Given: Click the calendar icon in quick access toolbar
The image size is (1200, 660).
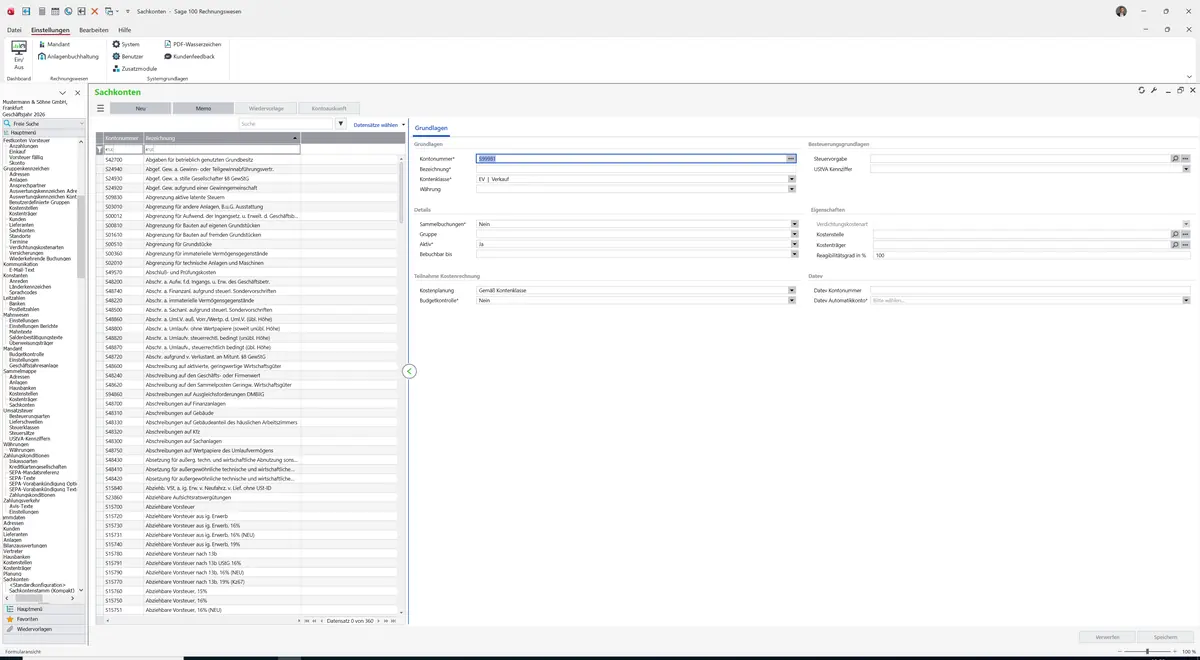Looking at the screenshot, I should [55, 10].
